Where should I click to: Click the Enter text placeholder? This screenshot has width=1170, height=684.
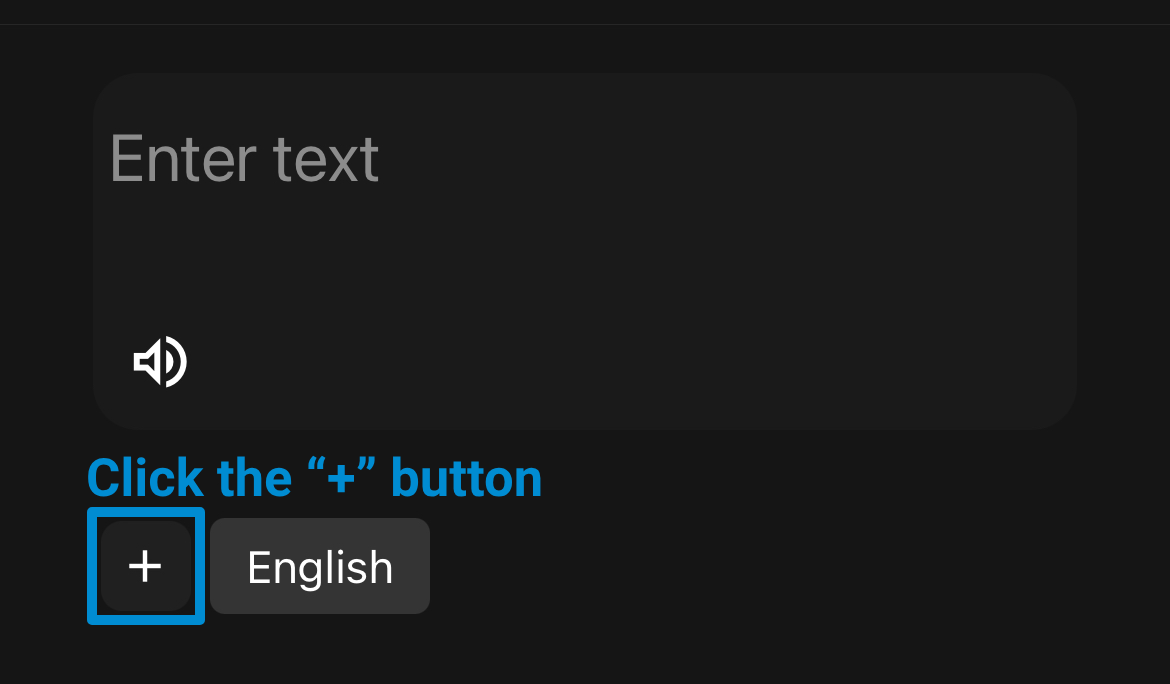coord(244,160)
